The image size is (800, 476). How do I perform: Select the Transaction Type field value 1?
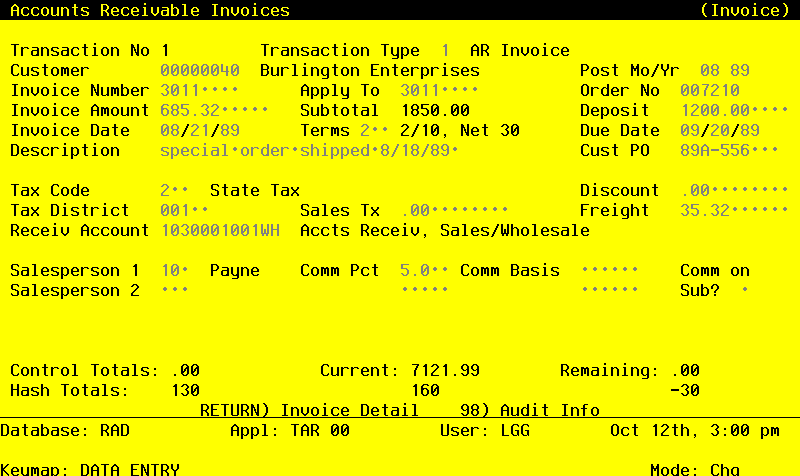coord(445,51)
